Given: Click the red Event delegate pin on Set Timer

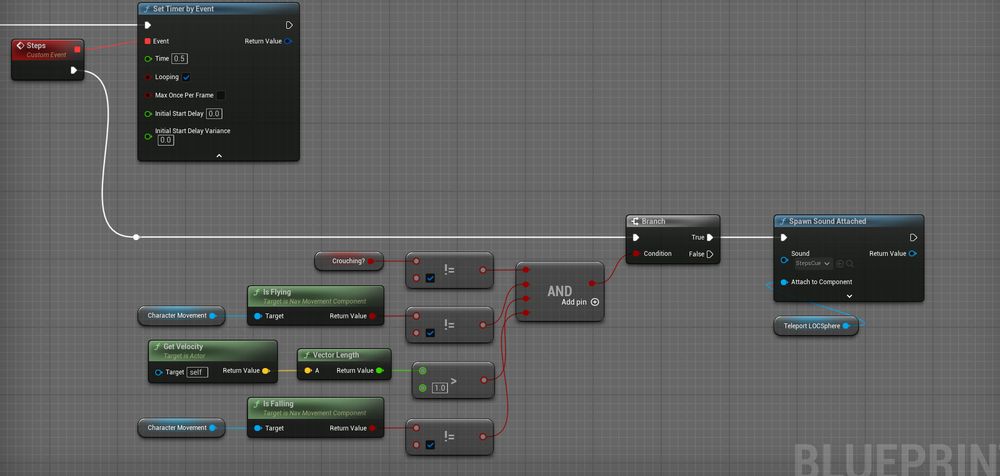Looking at the screenshot, I should [148, 41].
